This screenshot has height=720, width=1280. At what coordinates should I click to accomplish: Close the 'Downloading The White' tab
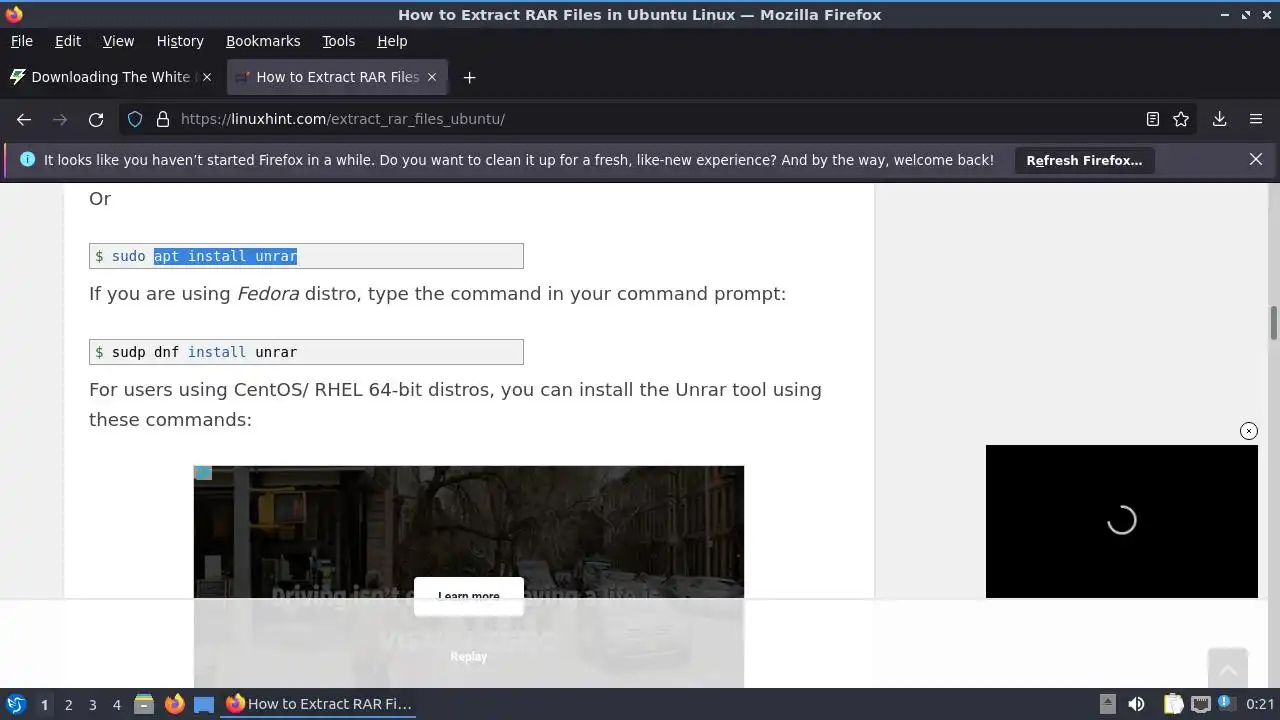pos(207,77)
